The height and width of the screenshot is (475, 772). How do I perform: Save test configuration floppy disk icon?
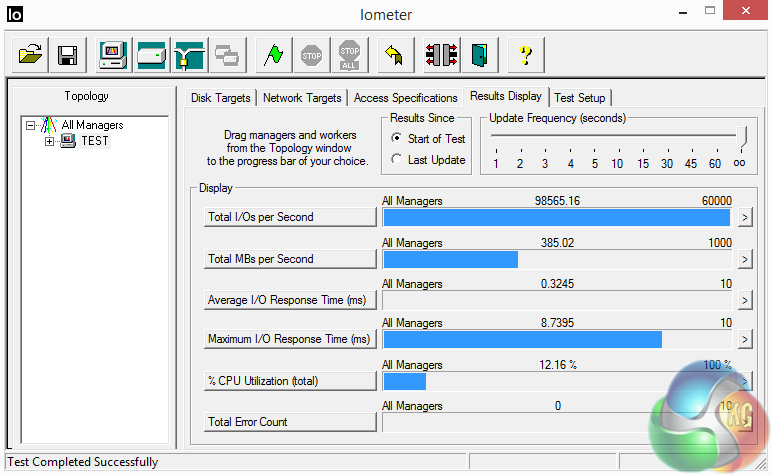[67, 55]
